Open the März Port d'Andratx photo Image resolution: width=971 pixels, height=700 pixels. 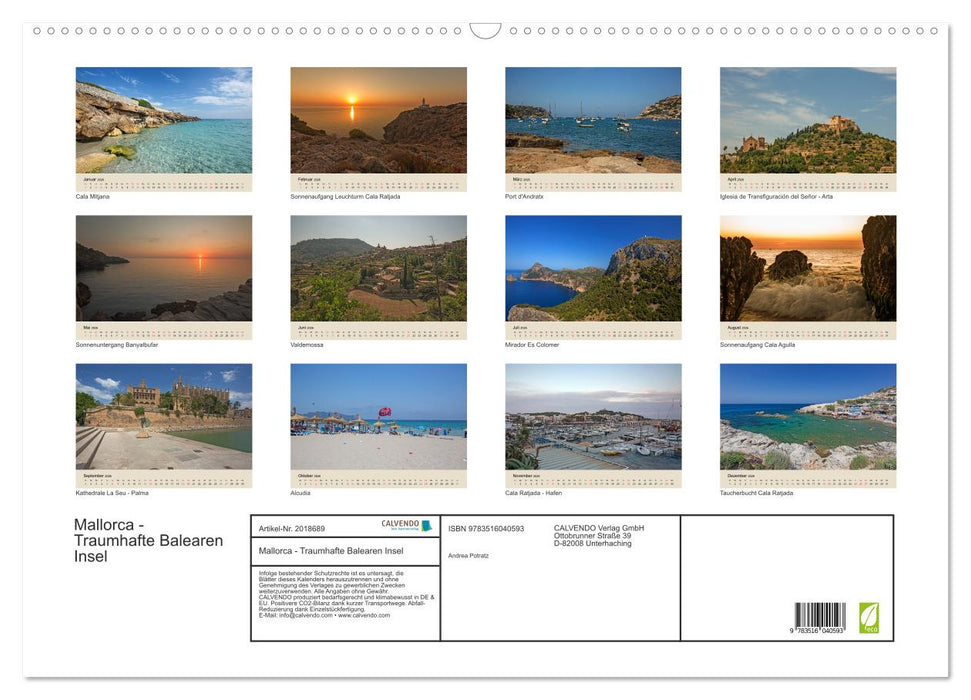[x=593, y=118]
